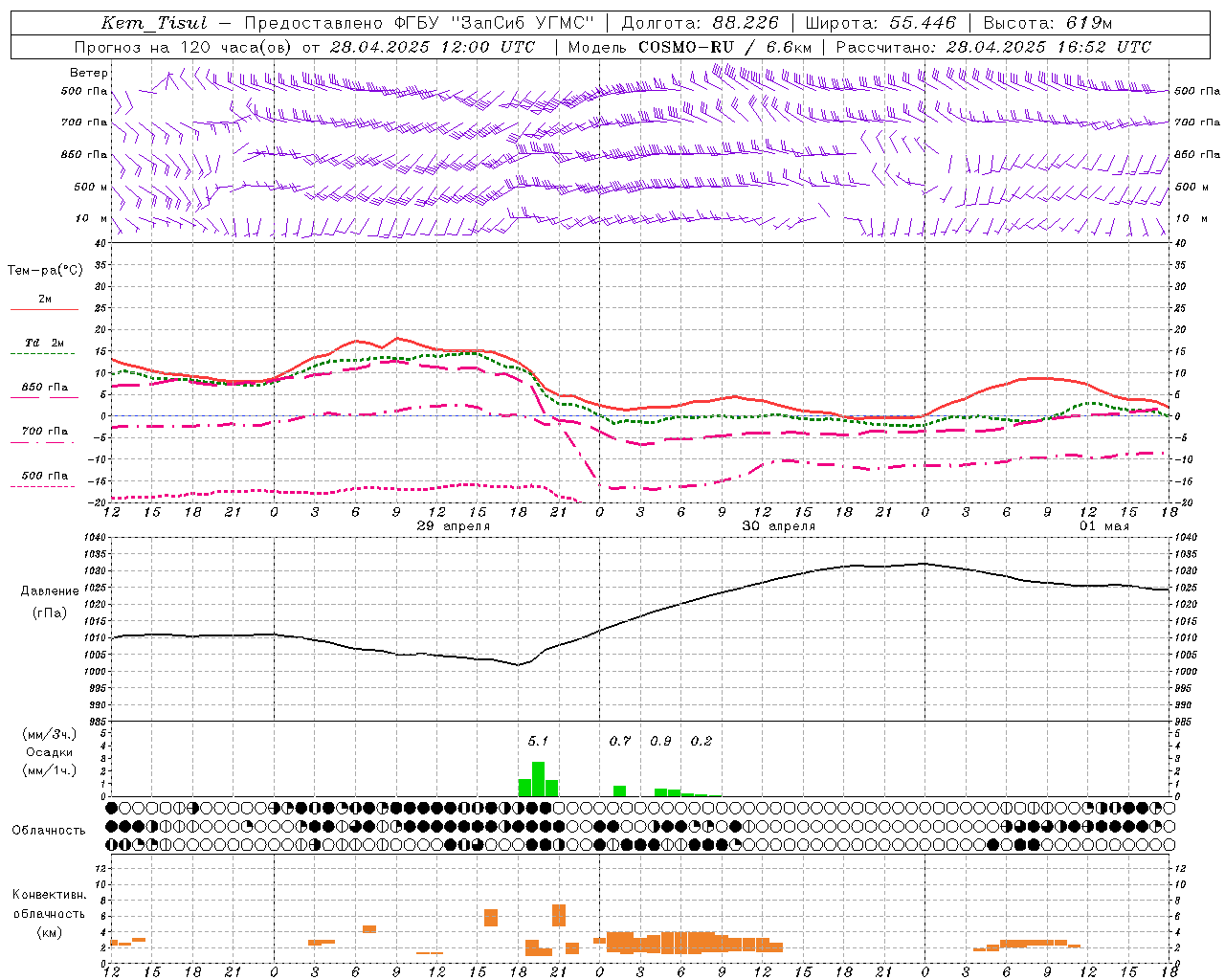Click the 0.7 precipitation total value
1225x980 pixels.
620,741
